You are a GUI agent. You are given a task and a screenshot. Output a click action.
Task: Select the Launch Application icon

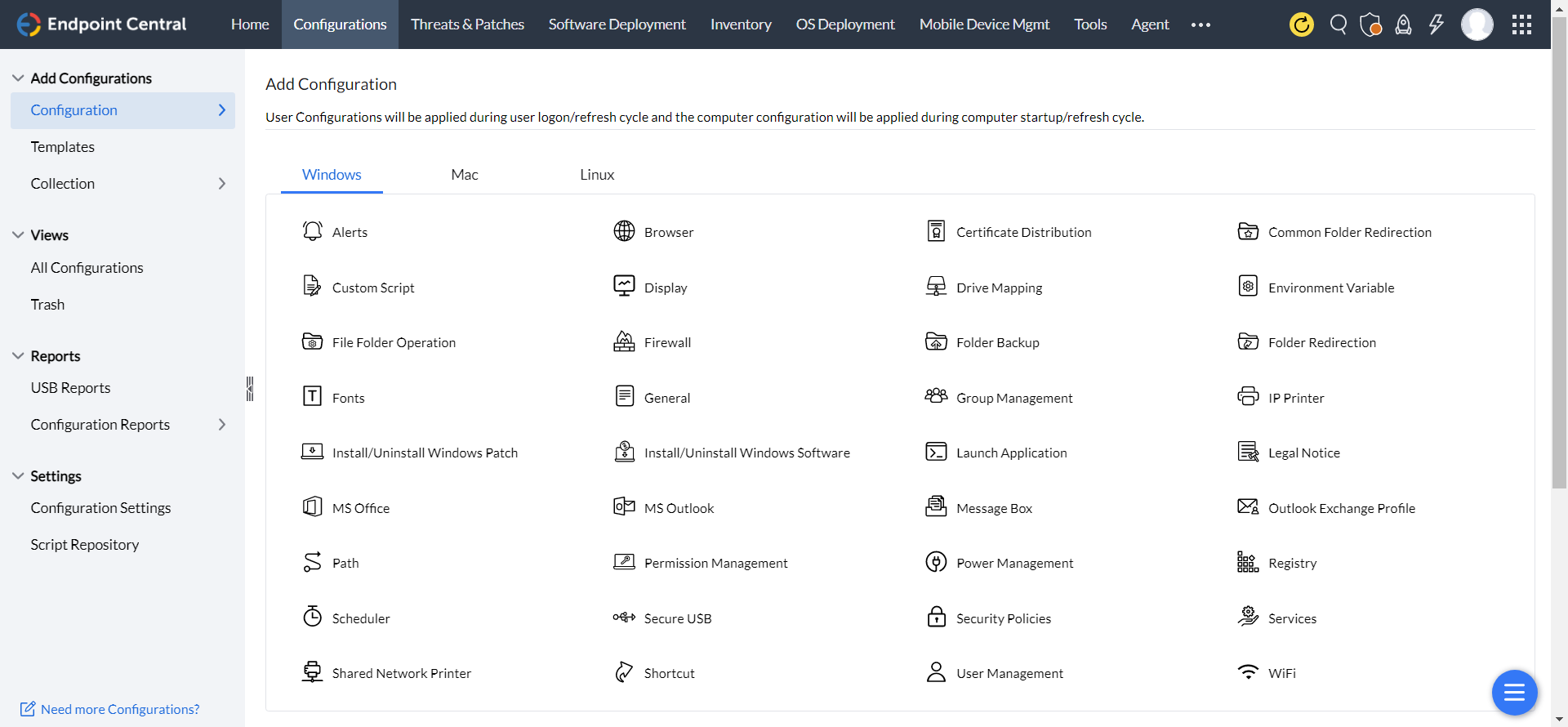click(936, 452)
